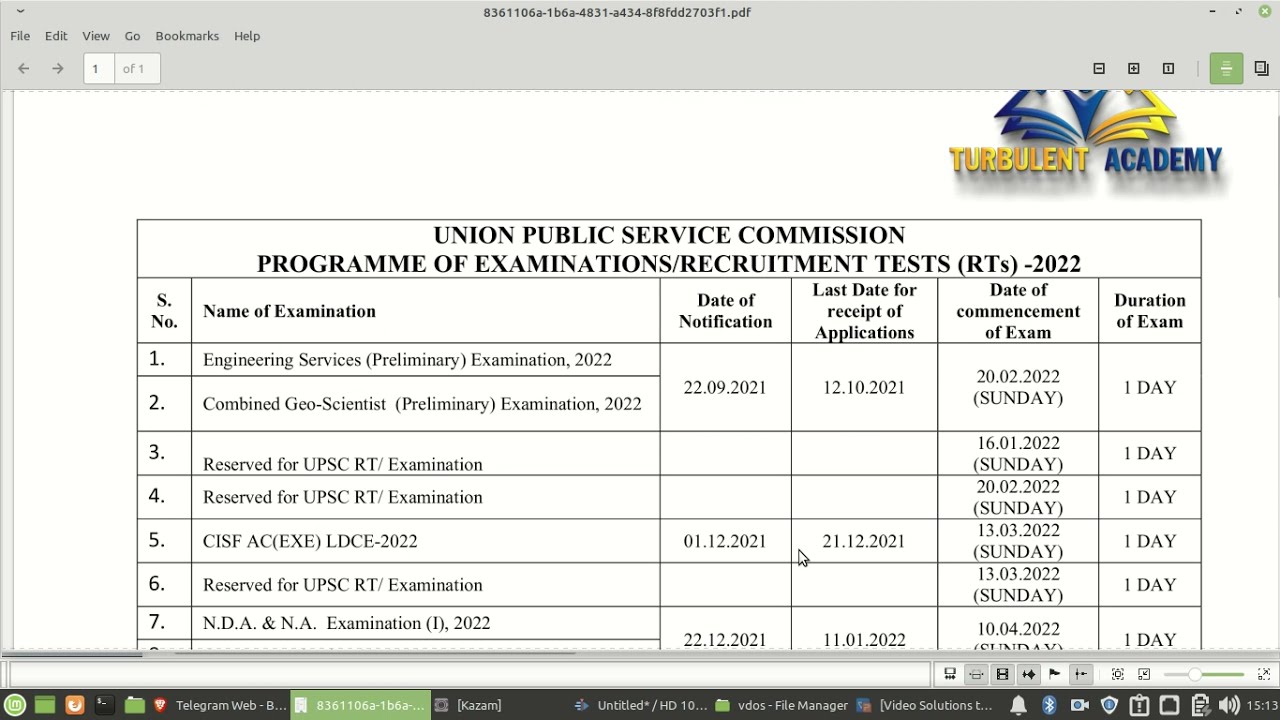Reset zoom to original size icon
1280x720 pixels.
1168,69
